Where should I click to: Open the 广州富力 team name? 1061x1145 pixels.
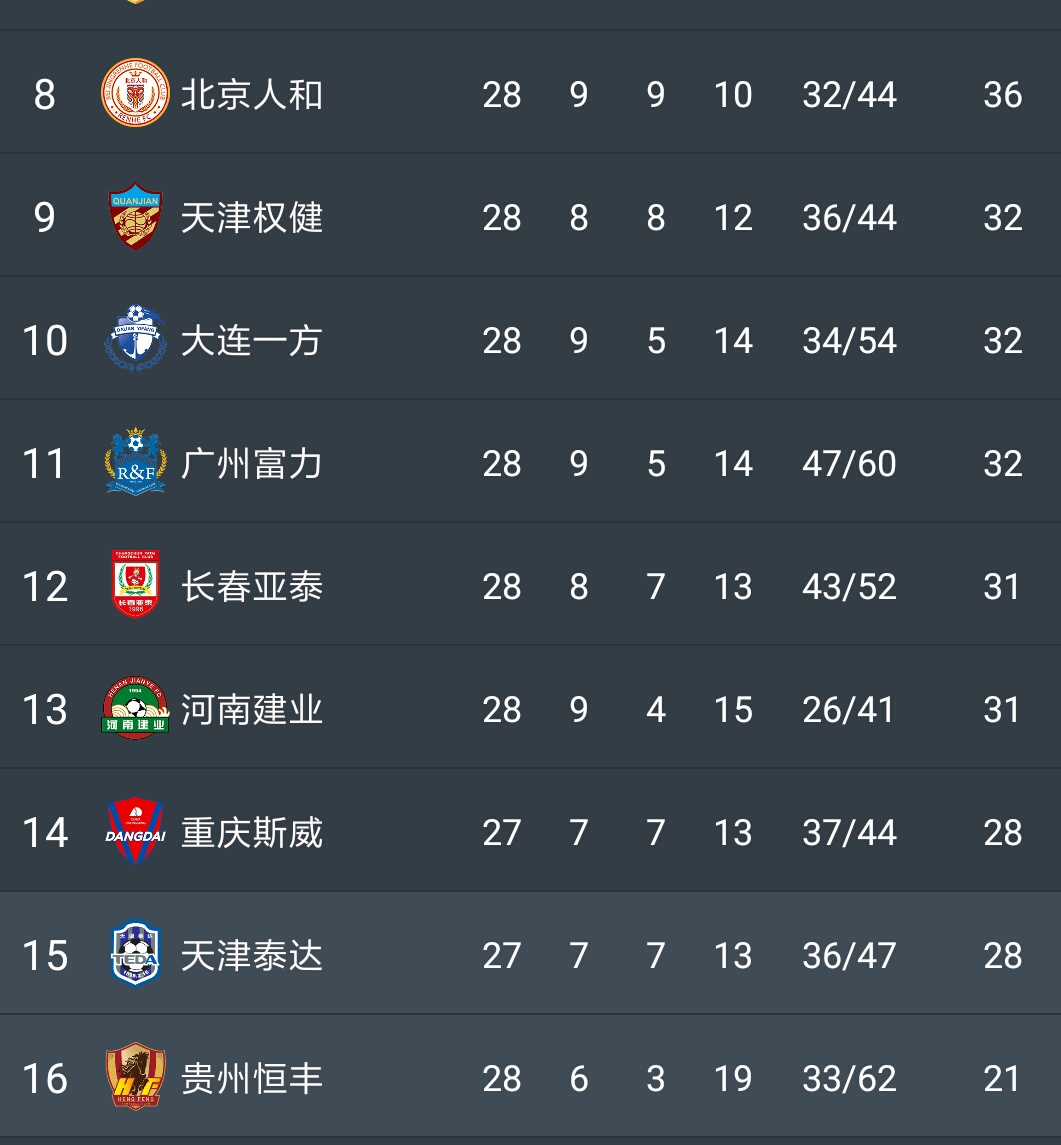(x=251, y=464)
